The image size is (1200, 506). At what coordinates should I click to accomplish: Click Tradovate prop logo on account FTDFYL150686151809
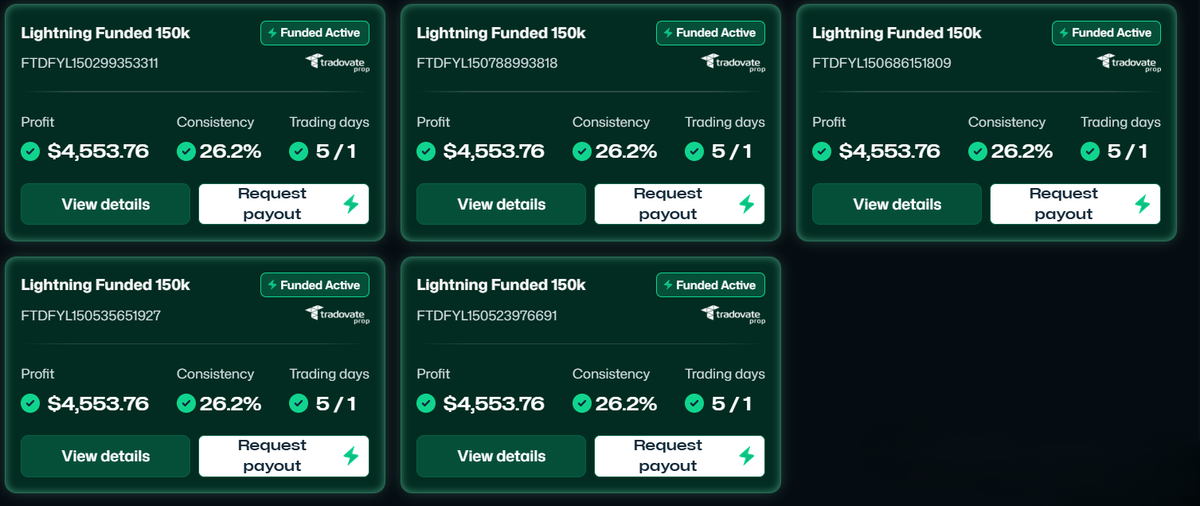click(1130, 63)
